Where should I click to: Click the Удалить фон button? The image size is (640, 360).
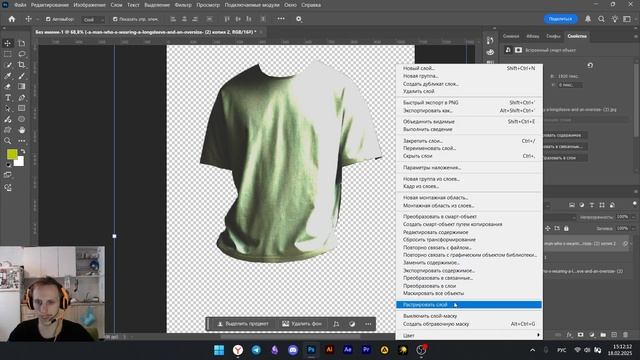tap(302, 324)
